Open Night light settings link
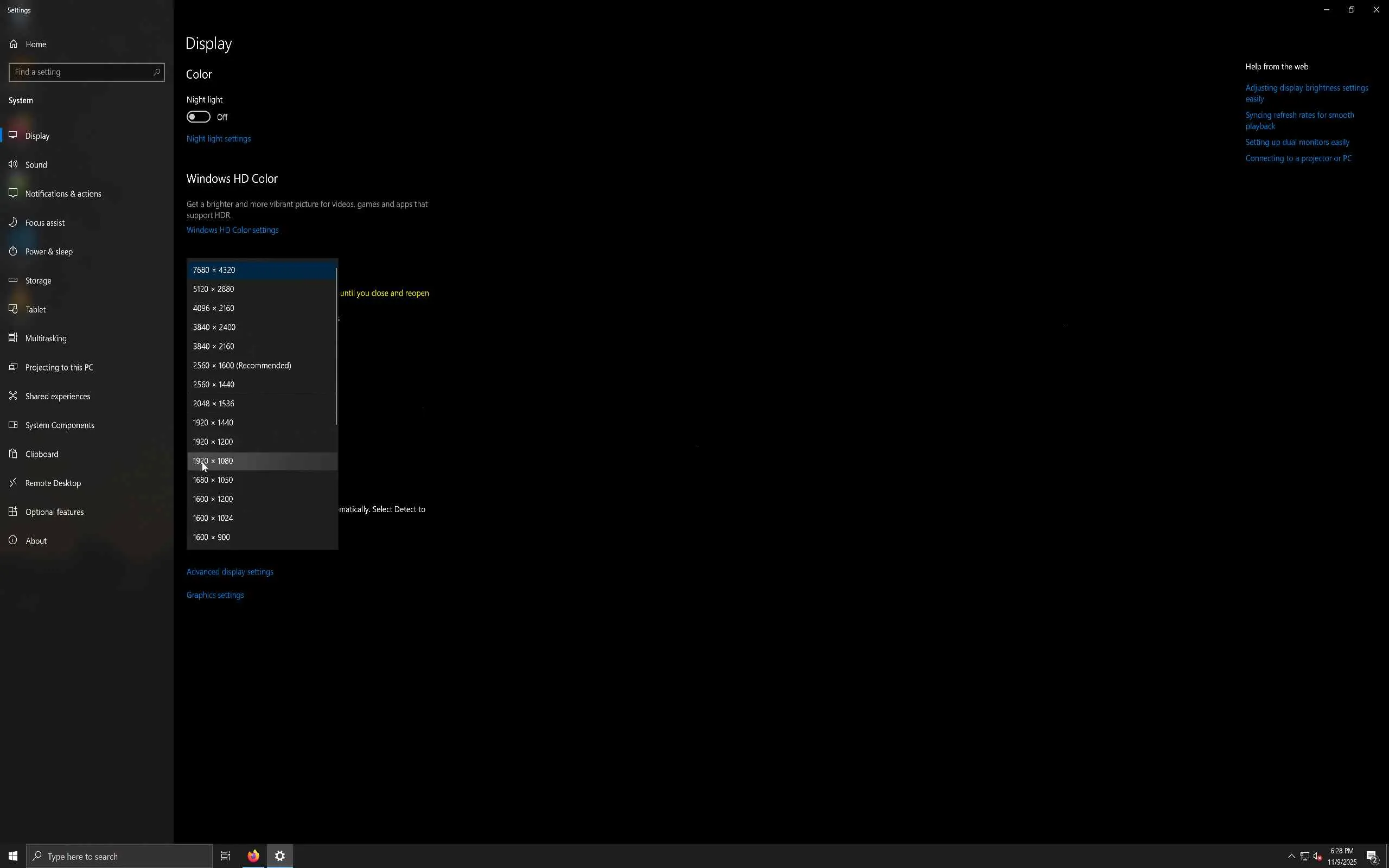Screen dimensions: 1389x868 pos(219,139)
